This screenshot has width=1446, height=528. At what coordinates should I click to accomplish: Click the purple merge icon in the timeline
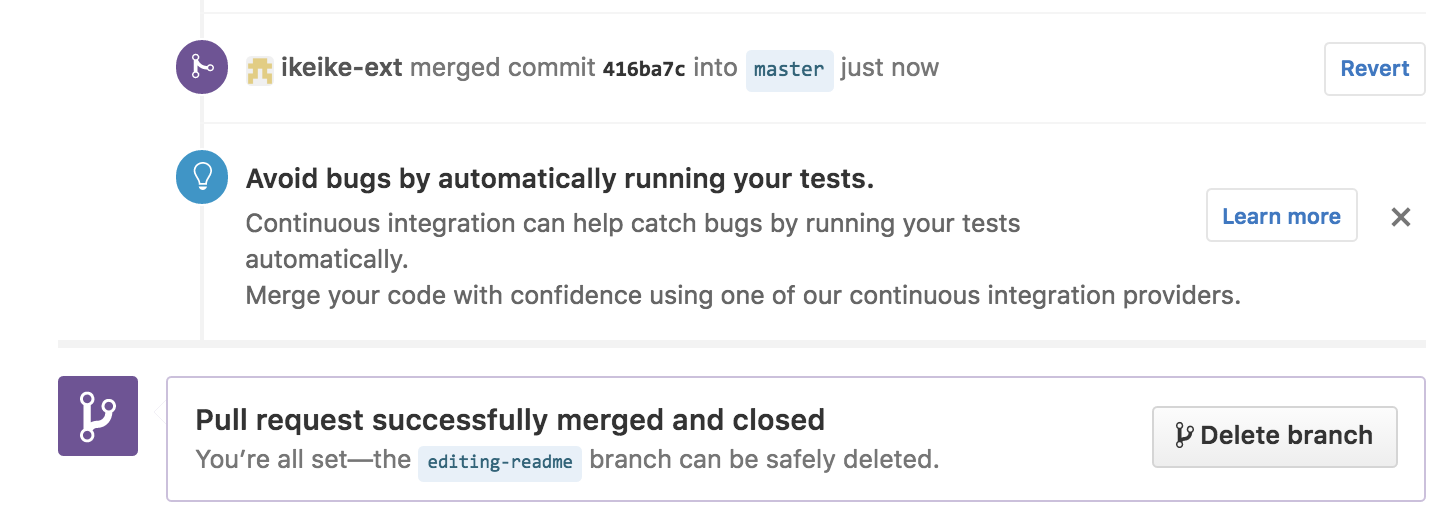click(x=202, y=68)
